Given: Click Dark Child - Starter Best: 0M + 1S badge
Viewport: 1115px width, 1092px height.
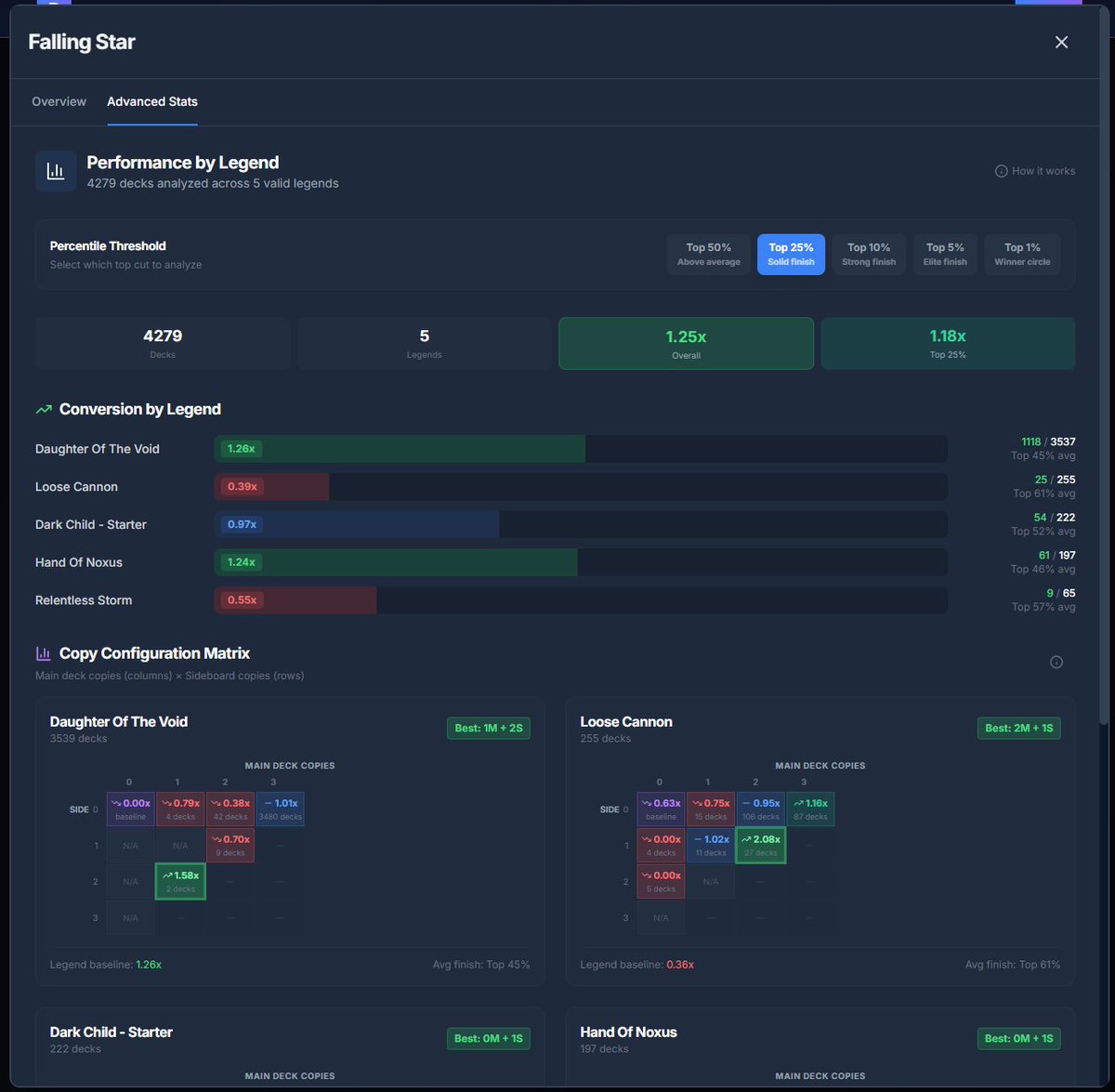Looking at the screenshot, I should pos(489,1038).
